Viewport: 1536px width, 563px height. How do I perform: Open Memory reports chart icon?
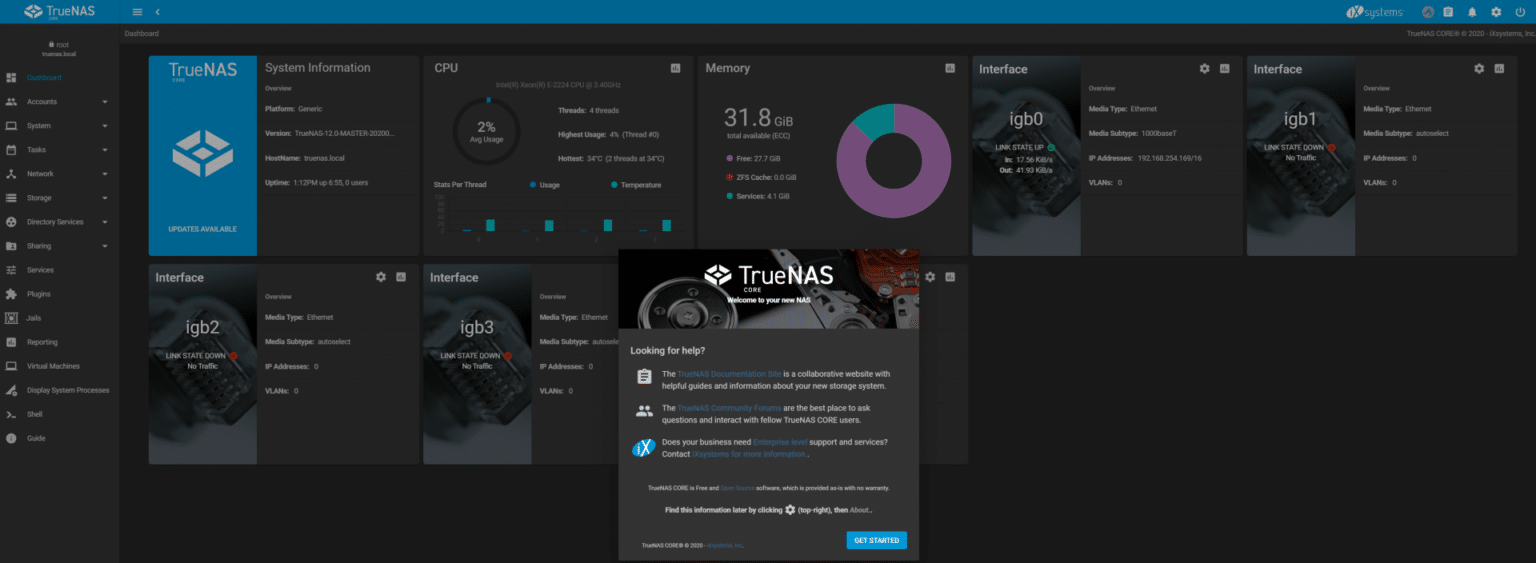pos(950,68)
